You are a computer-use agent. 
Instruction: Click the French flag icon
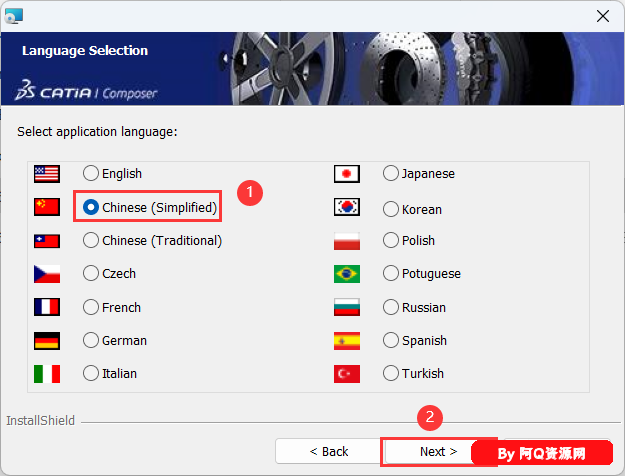47,307
